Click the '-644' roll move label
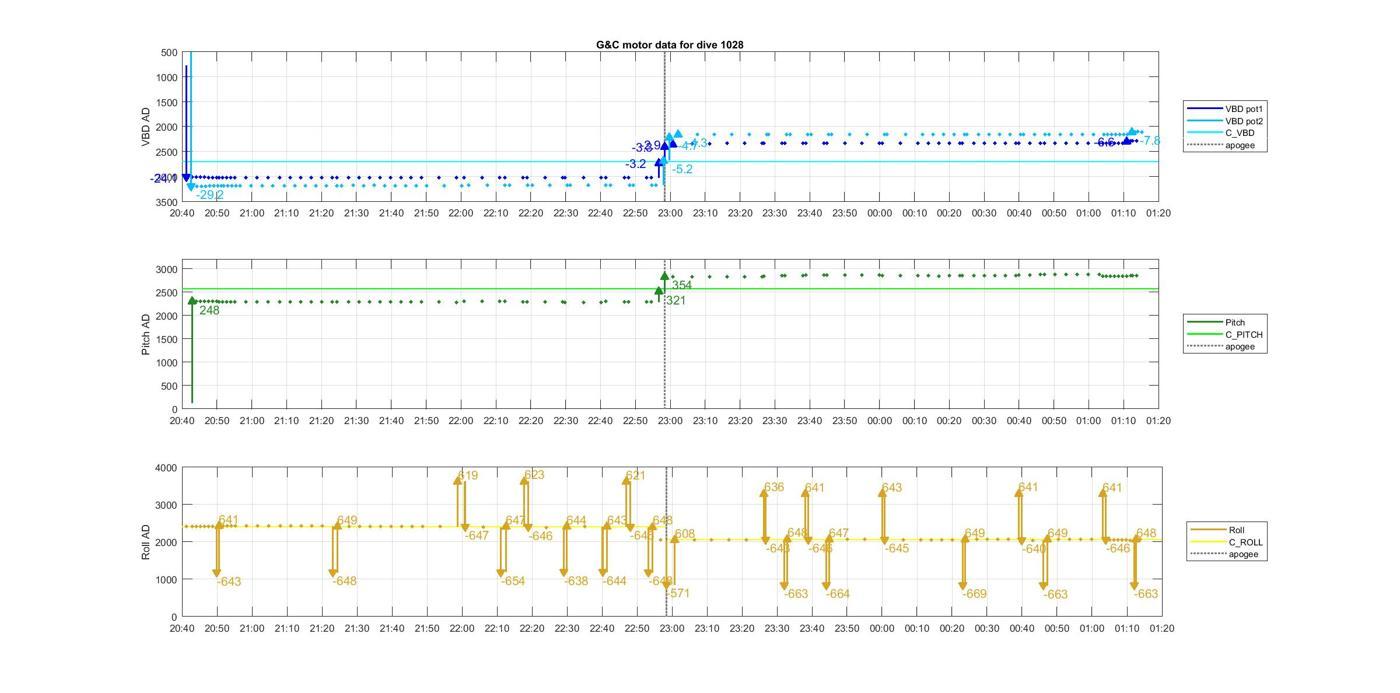Viewport: 1400px width, 693px height. click(x=614, y=582)
